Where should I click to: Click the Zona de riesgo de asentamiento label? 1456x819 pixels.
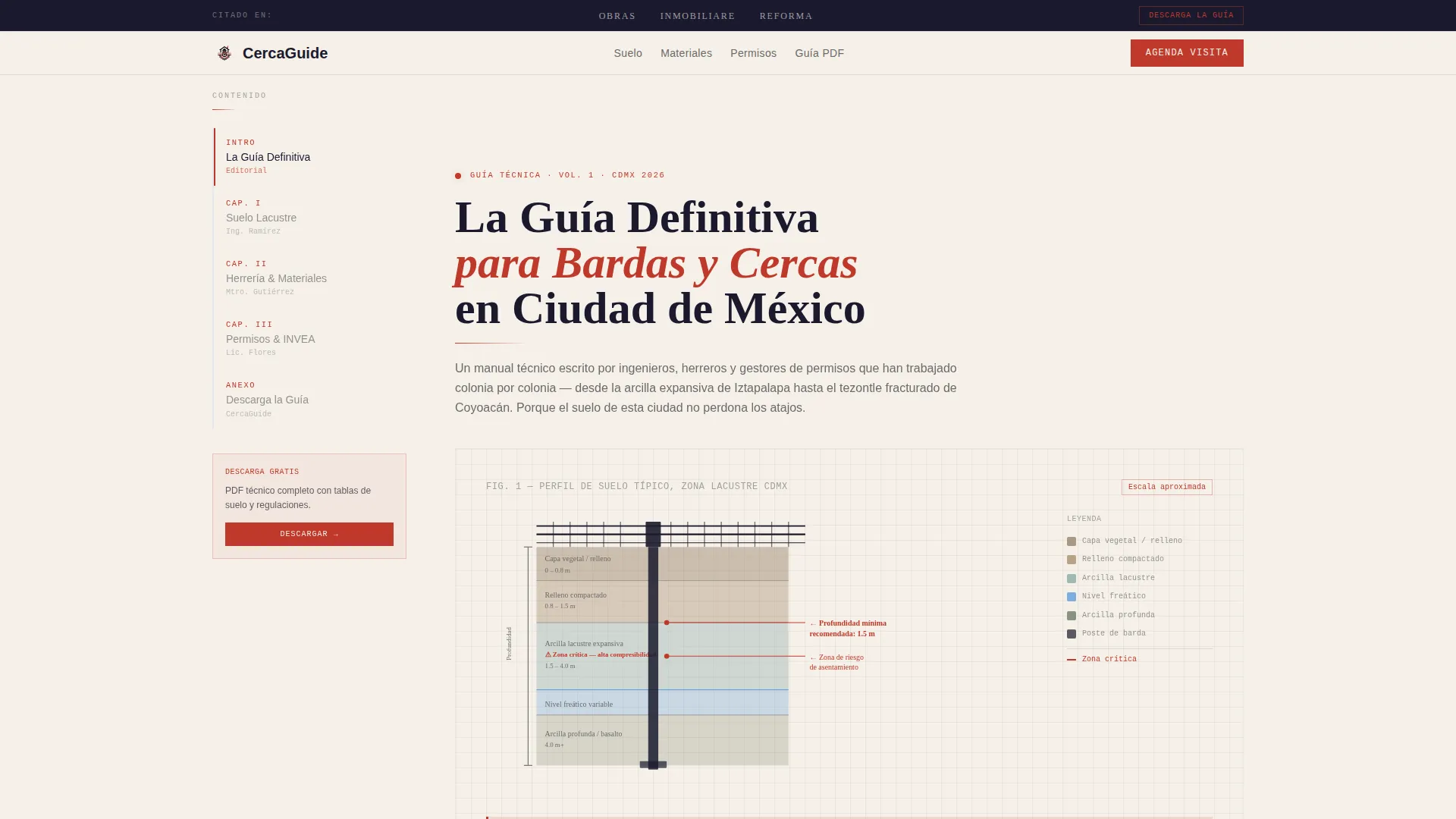[x=836, y=662]
